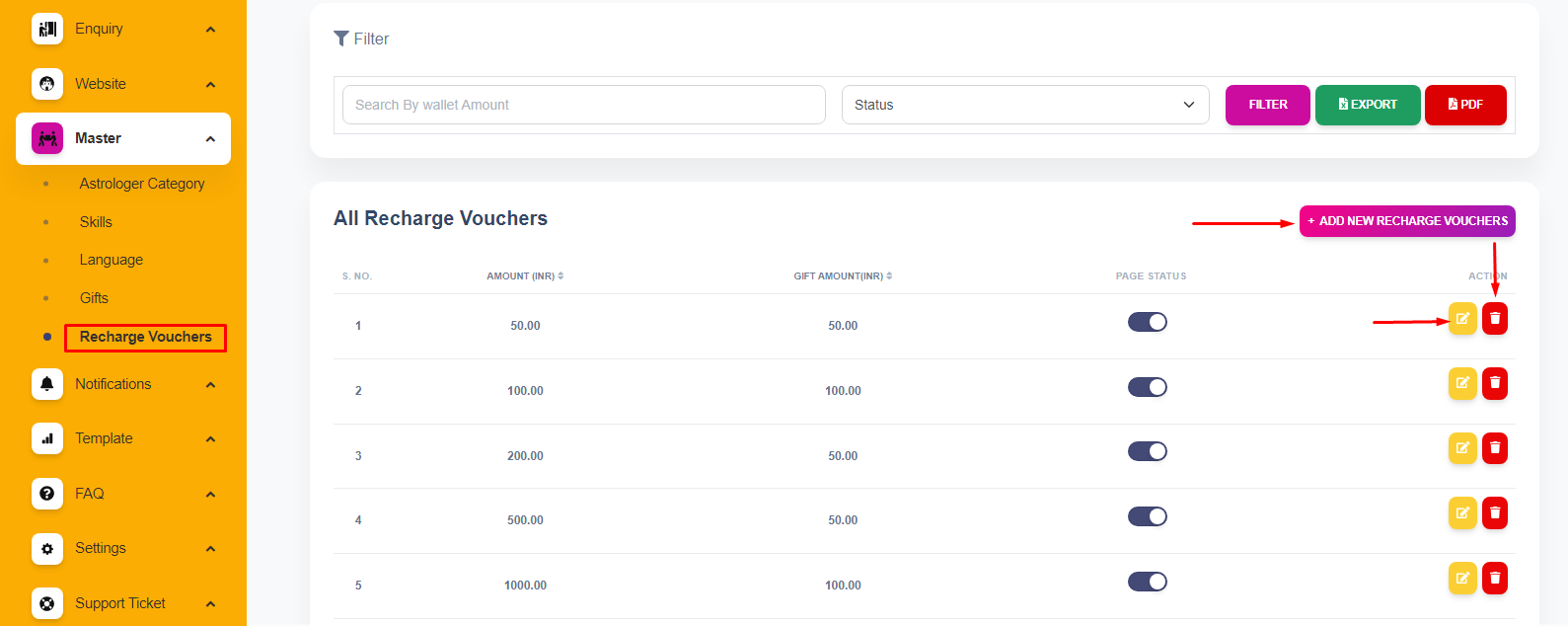
Task: Click the Notifications bell icon
Action: pyautogui.click(x=47, y=384)
